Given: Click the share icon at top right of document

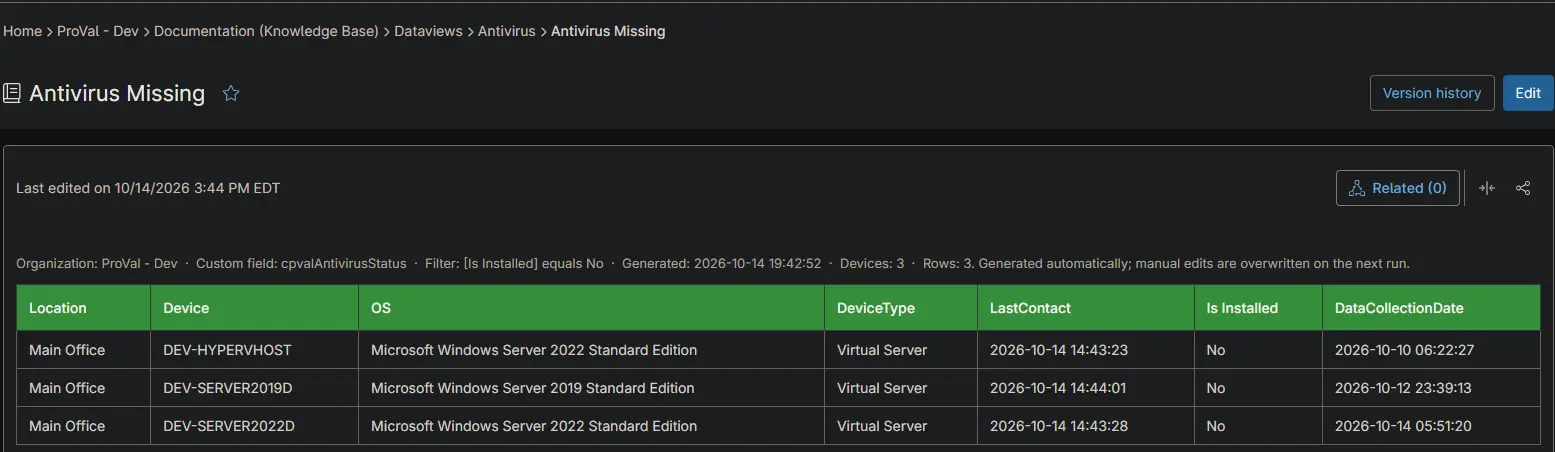Looking at the screenshot, I should click(1523, 188).
